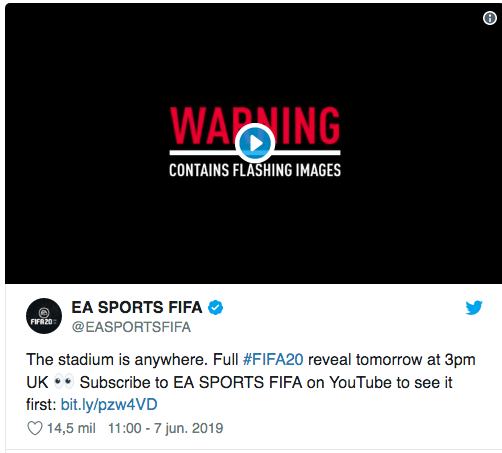
Task: Click the eyes emoji in the tweet
Action: pyautogui.click(x=64, y=382)
